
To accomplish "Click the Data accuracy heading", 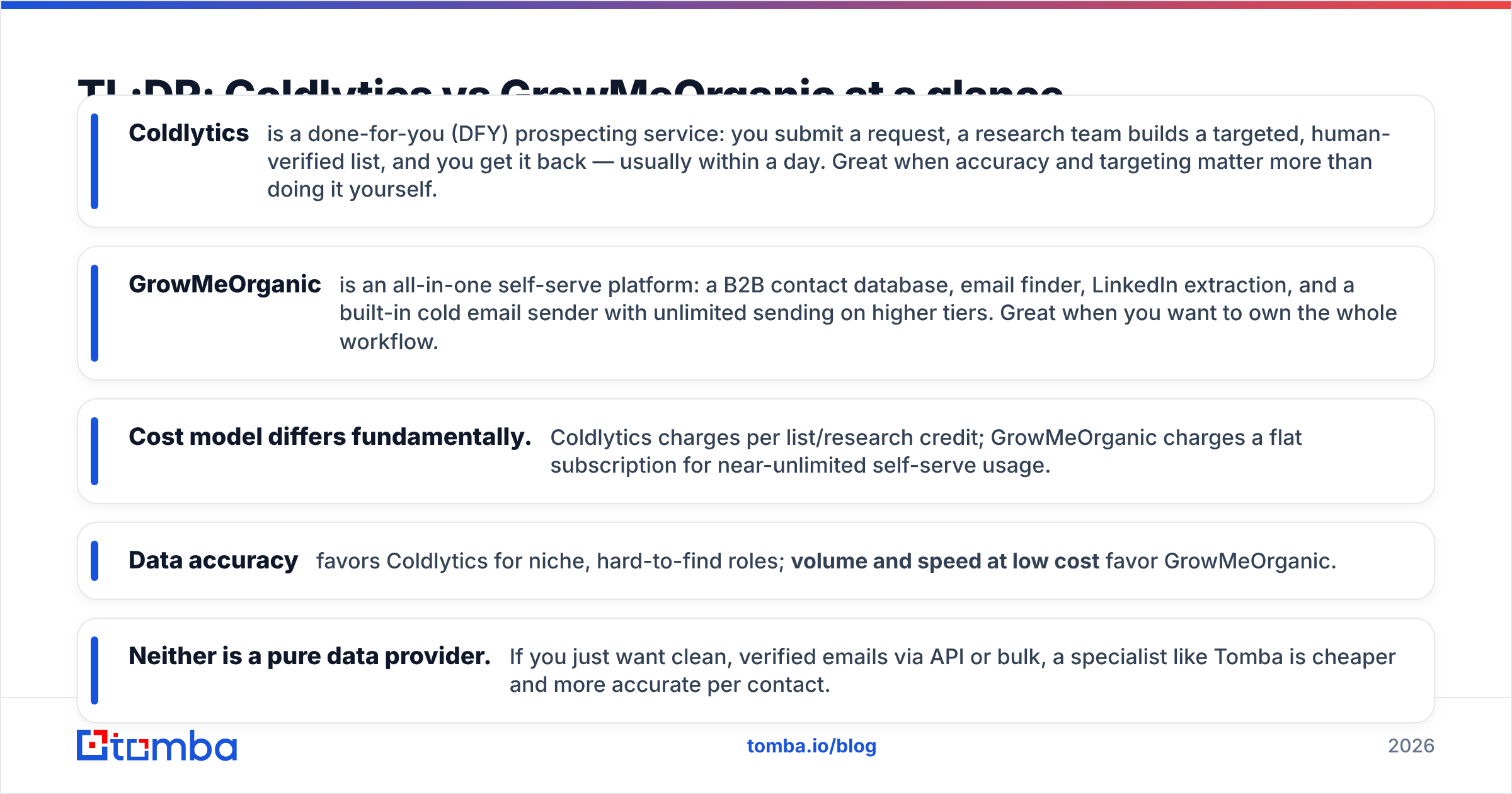I will tap(213, 560).
